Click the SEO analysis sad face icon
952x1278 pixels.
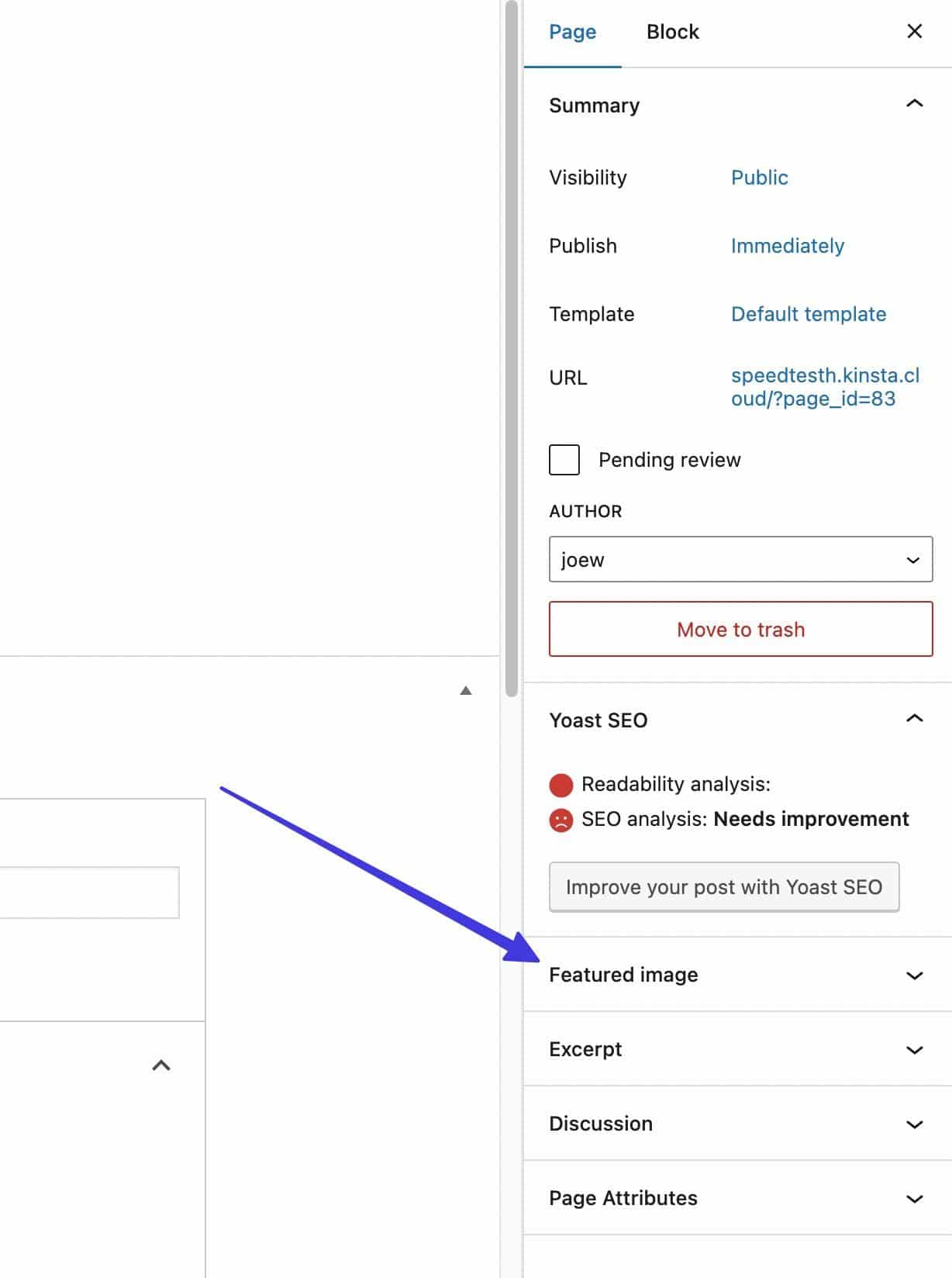pyautogui.click(x=561, y=820)
